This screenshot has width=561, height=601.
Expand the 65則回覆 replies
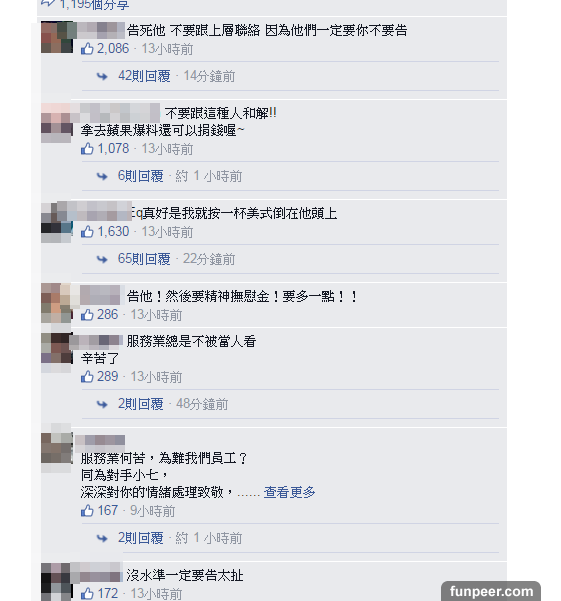pos(144,259)
